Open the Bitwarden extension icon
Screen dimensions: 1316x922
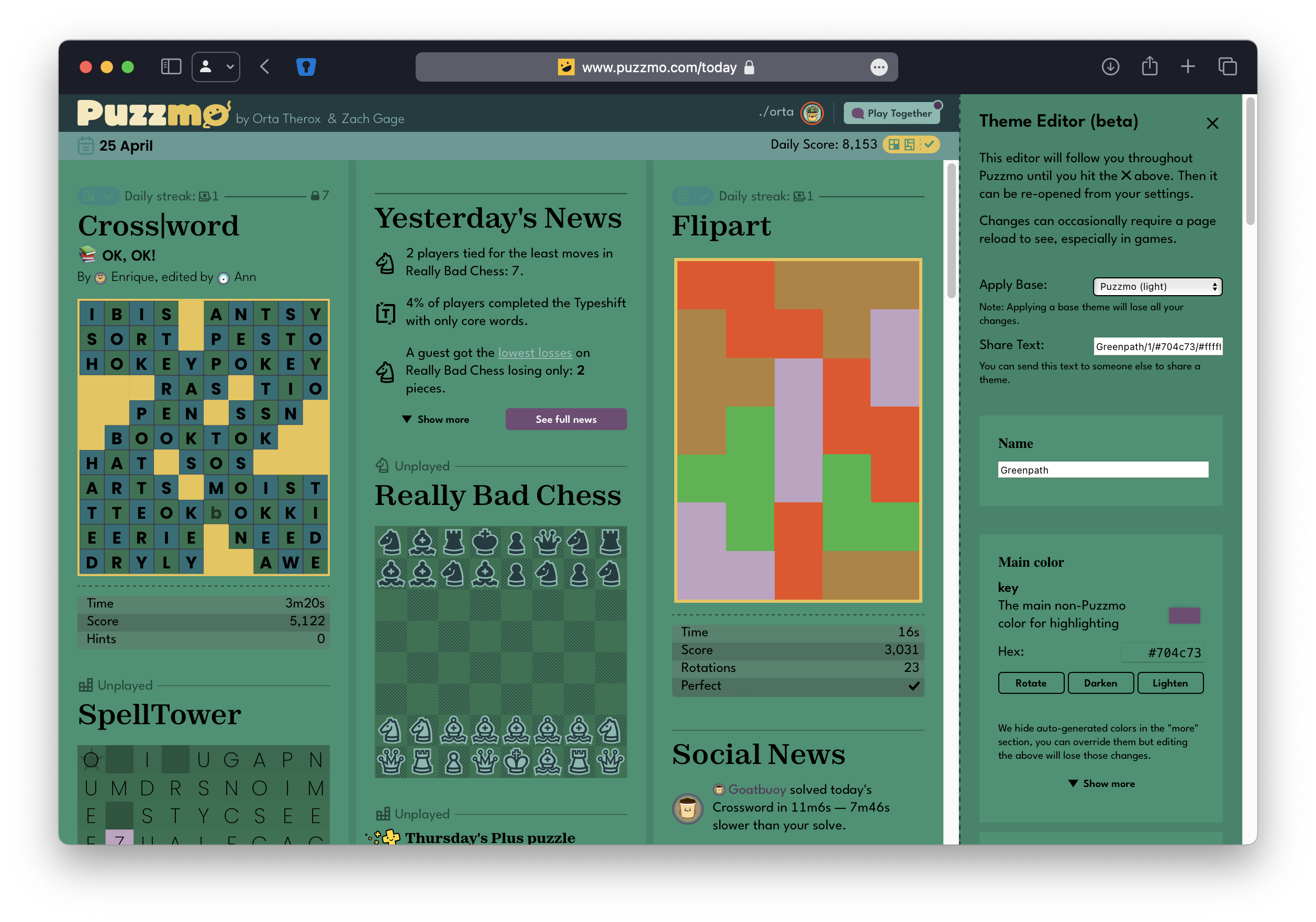click(x=306, y=66)
